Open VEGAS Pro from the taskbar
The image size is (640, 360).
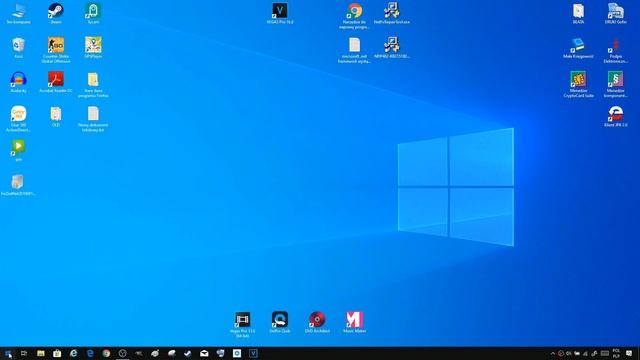point(253,353)
